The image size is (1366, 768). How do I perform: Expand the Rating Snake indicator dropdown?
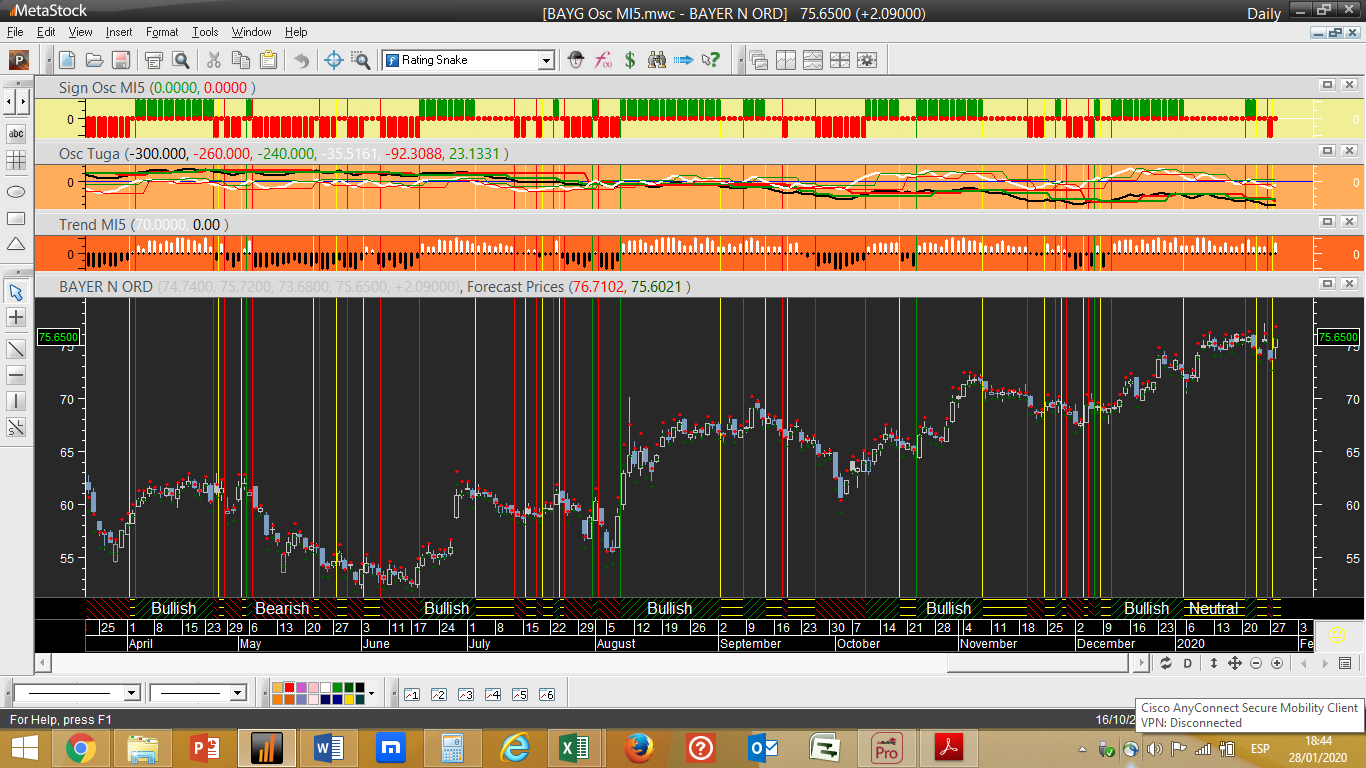[x=546, y=61]
